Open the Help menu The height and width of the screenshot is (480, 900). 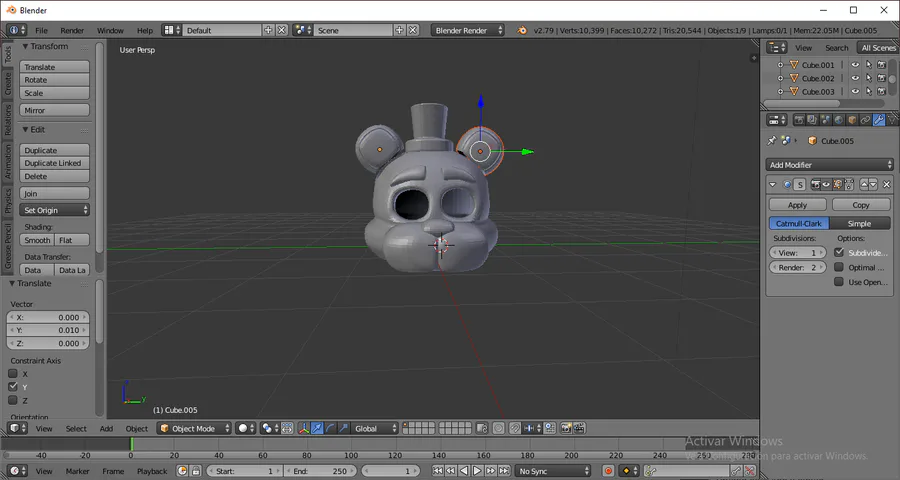tap(145, 30)
